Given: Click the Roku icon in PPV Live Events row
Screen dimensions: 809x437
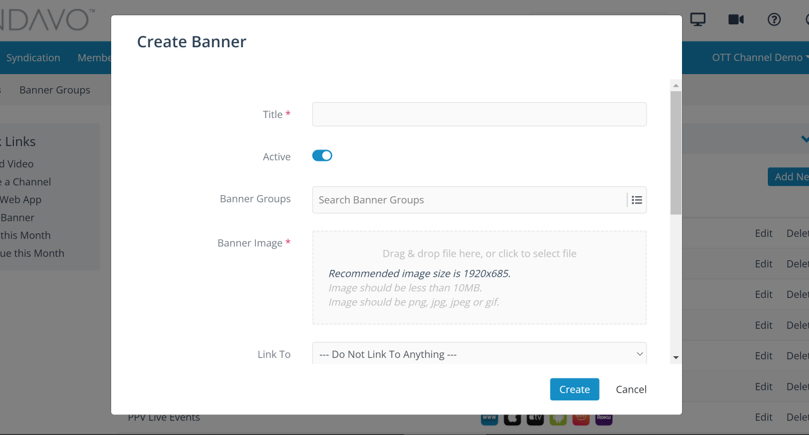Looking at the screenshot, I should (604, 419).
